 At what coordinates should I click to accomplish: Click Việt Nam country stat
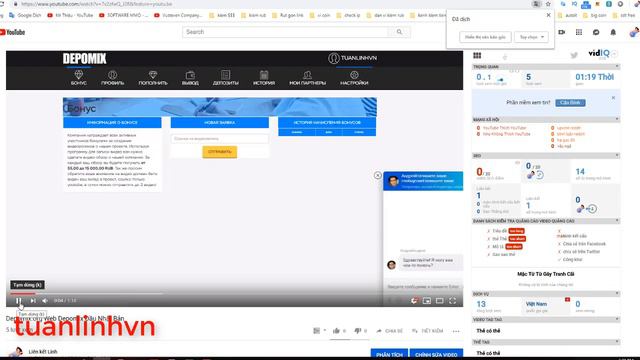[536, 304]
